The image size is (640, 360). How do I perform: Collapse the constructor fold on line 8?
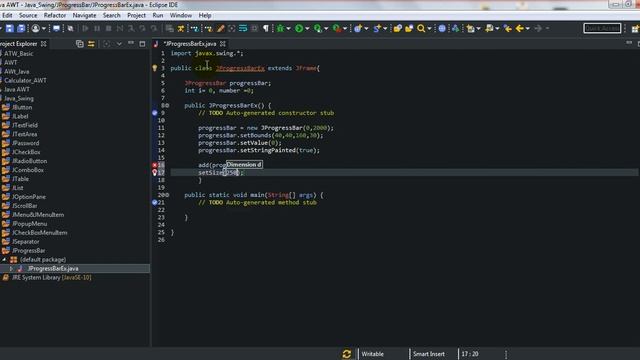(x=167, y=105)
